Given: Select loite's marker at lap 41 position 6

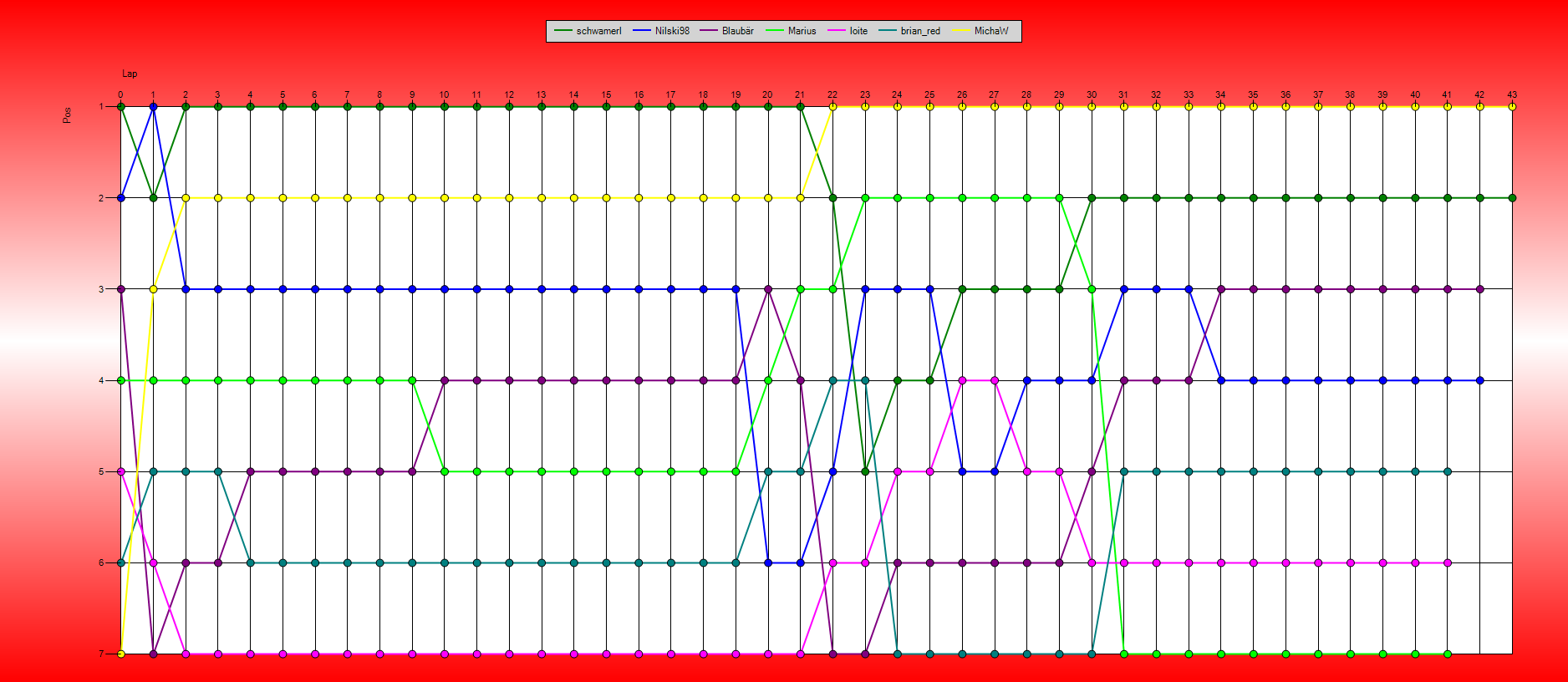Looking at the screenshot, I should coord(1448,562).
